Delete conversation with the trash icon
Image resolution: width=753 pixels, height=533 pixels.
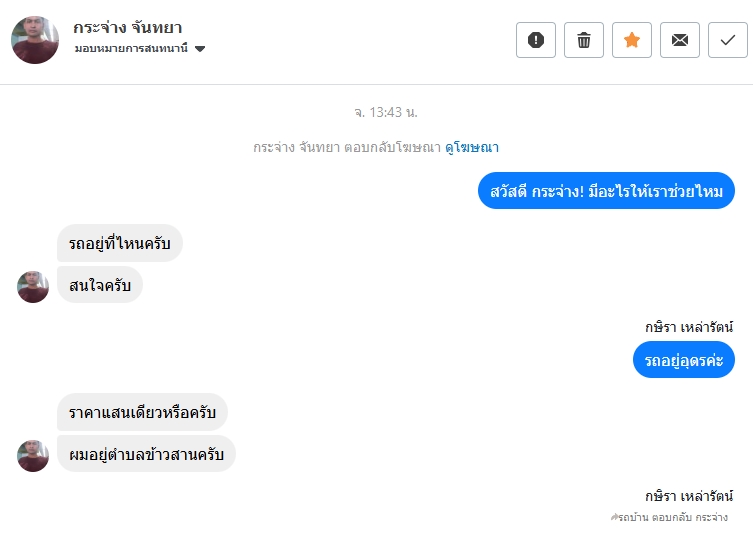(584, 40)
